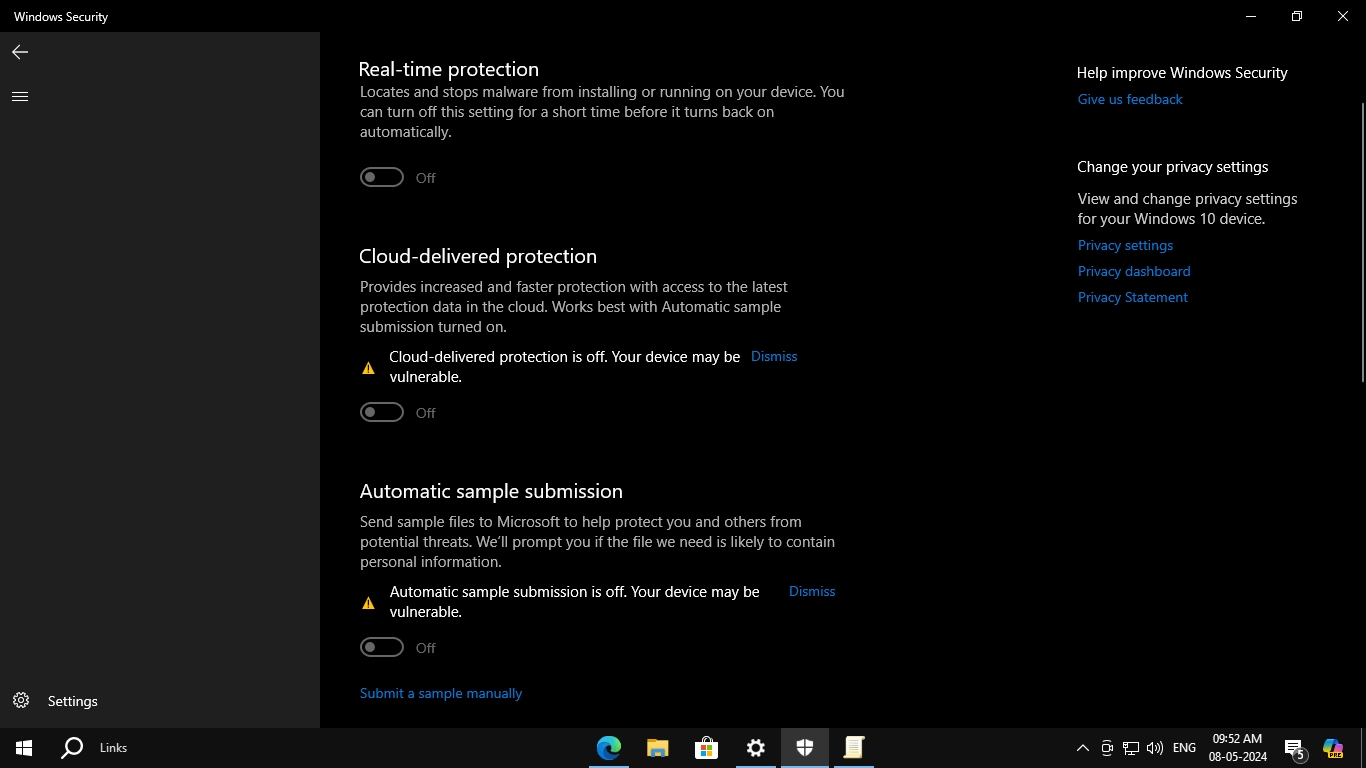Open network status tray icon
The image size is (1366, 768).
click(x=1131, y=748)
